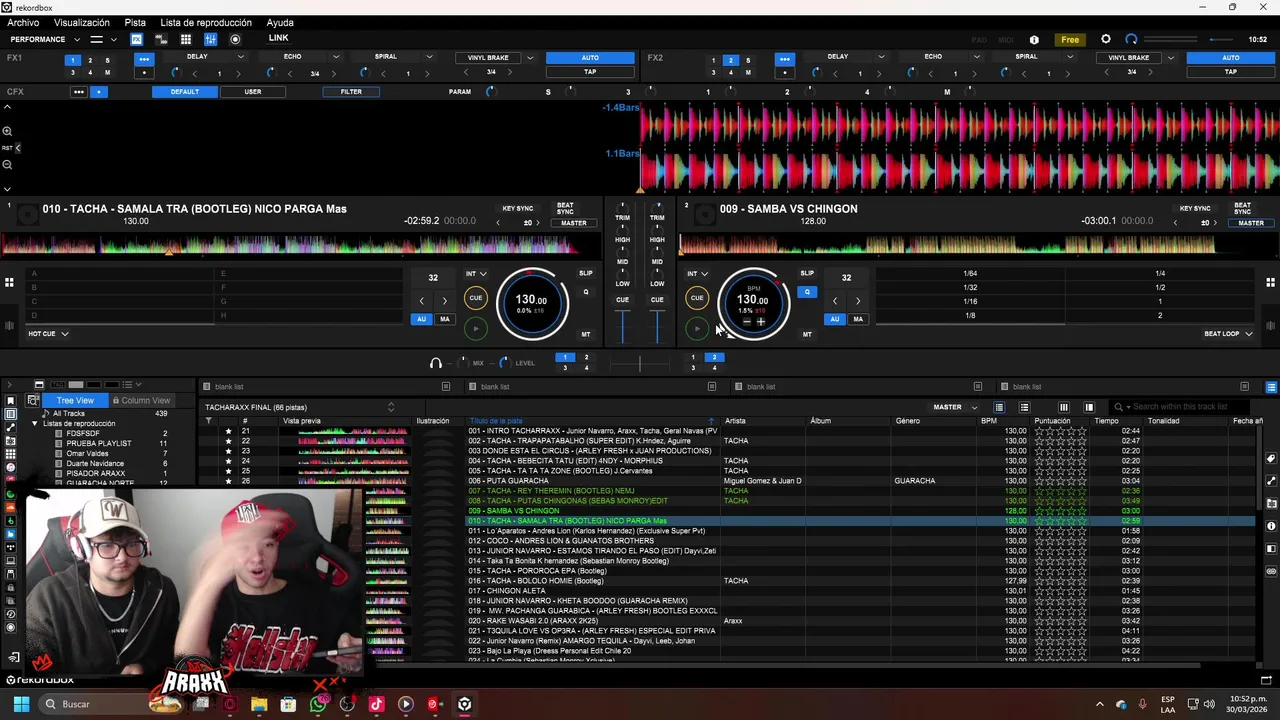This screenshot has height=720, width=1280.
Task: Open the Pista menu
Action: pos(135,22)
